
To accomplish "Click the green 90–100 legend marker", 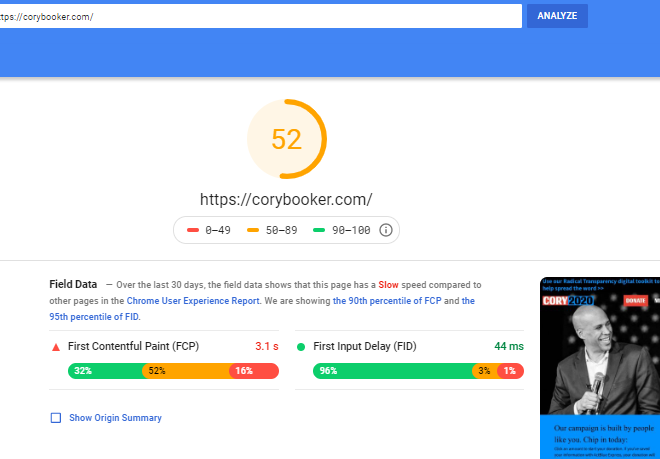I will (x=319, y=230).
